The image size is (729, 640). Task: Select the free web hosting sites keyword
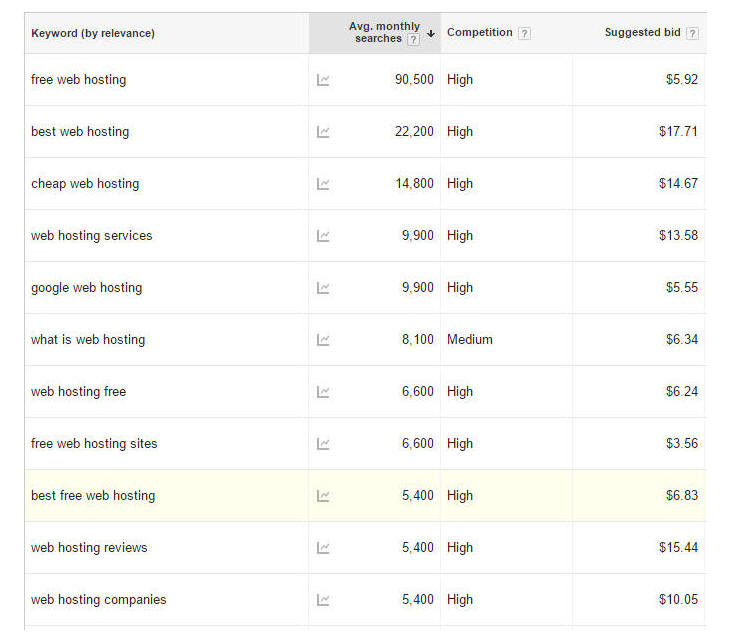click(94, 444)
